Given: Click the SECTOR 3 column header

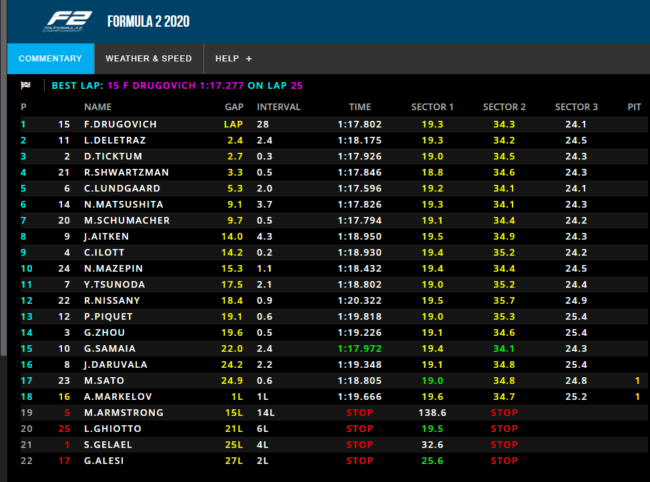Looking at the screenshot, I should pos(576,107).
